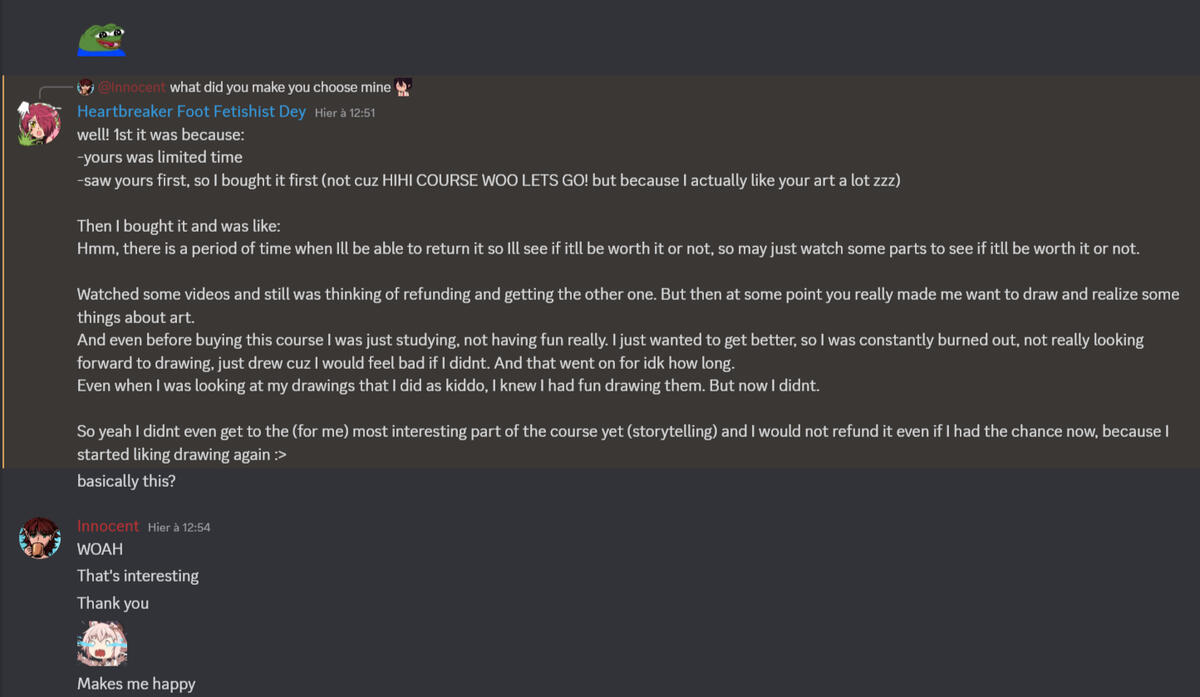The height and width of the screenshot is (697, 1200).
Task: Click the line "-yours was limited time"
Action: pyautogui.click(x=160, y=157)
